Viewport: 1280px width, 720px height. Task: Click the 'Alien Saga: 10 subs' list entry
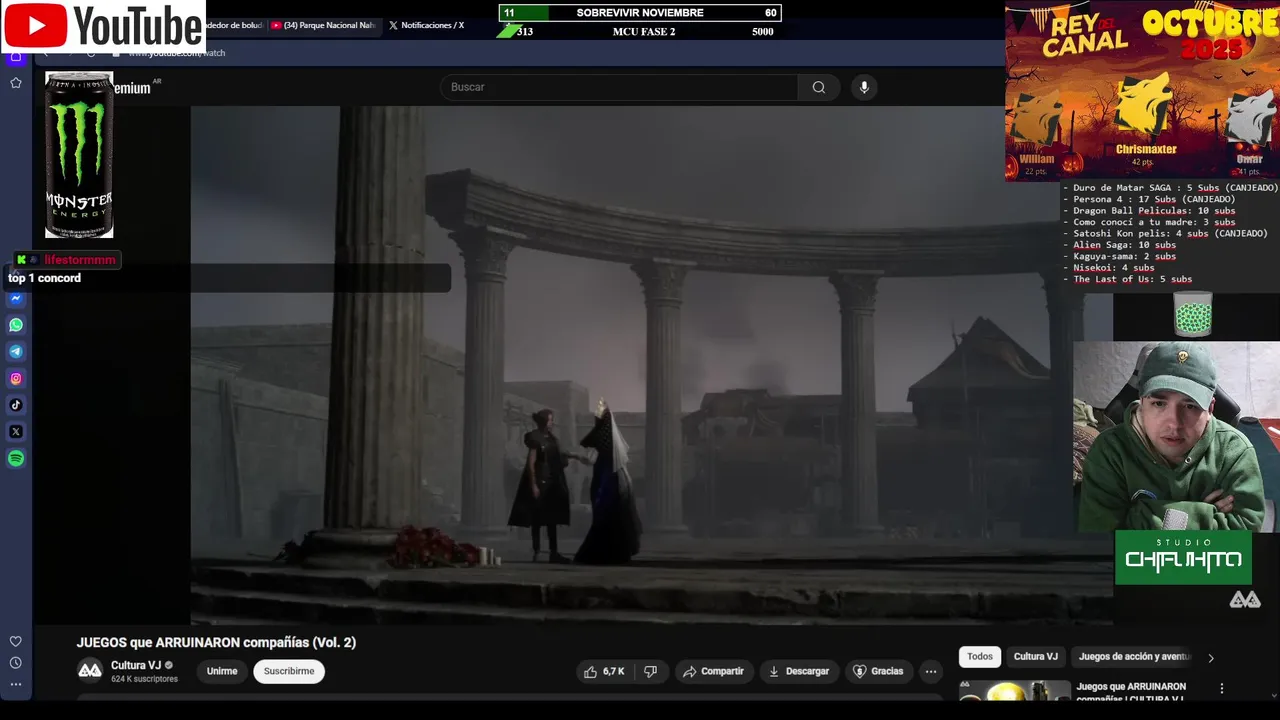(x=1125, y=245)
